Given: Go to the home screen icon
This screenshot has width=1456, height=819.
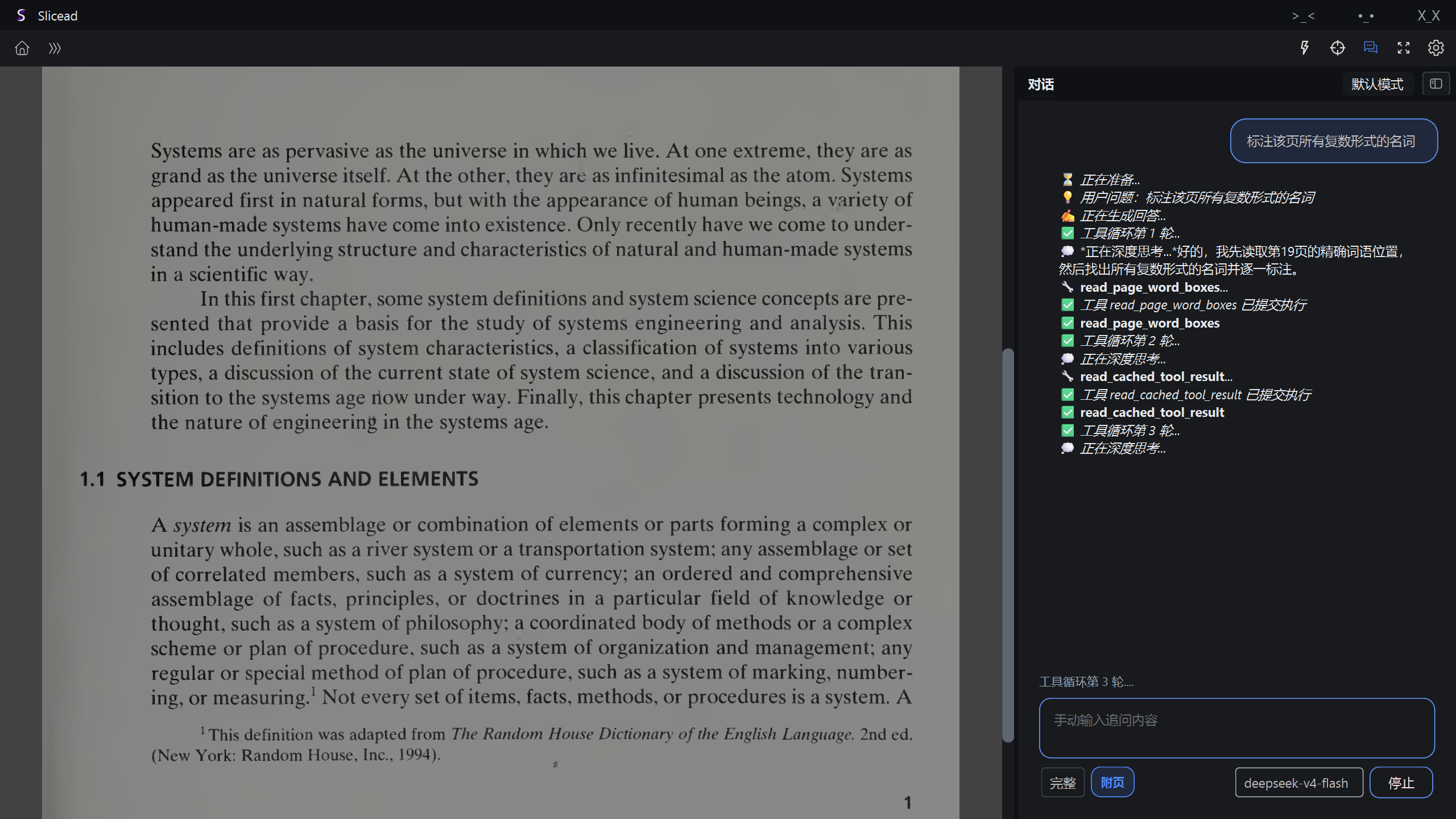Looking at the screenshot, I should [22, 48].
